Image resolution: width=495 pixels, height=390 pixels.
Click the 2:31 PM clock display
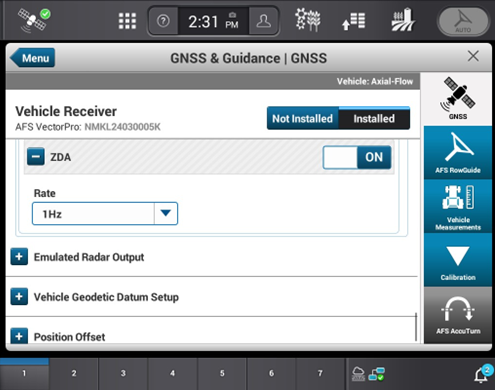[213, 22]
